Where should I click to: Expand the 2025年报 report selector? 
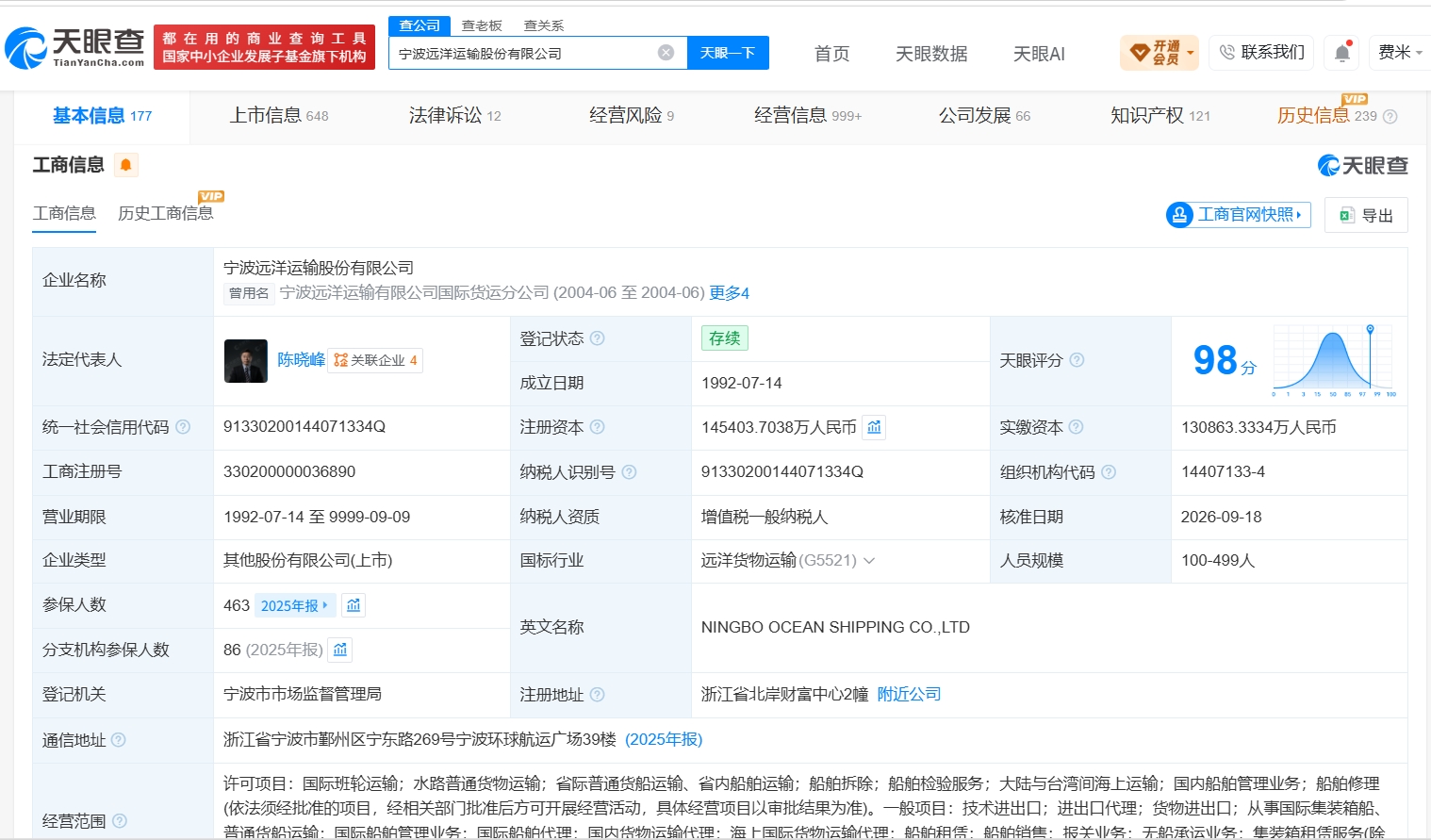[294, 605]
